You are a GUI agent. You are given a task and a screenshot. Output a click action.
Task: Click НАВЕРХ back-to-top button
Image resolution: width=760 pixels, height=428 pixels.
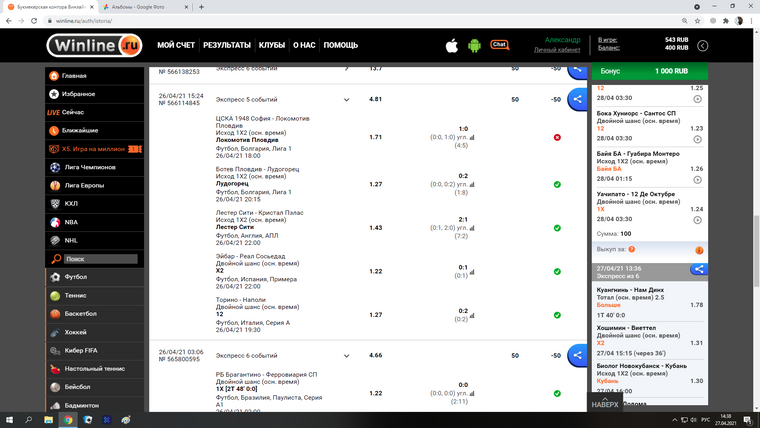605,402
